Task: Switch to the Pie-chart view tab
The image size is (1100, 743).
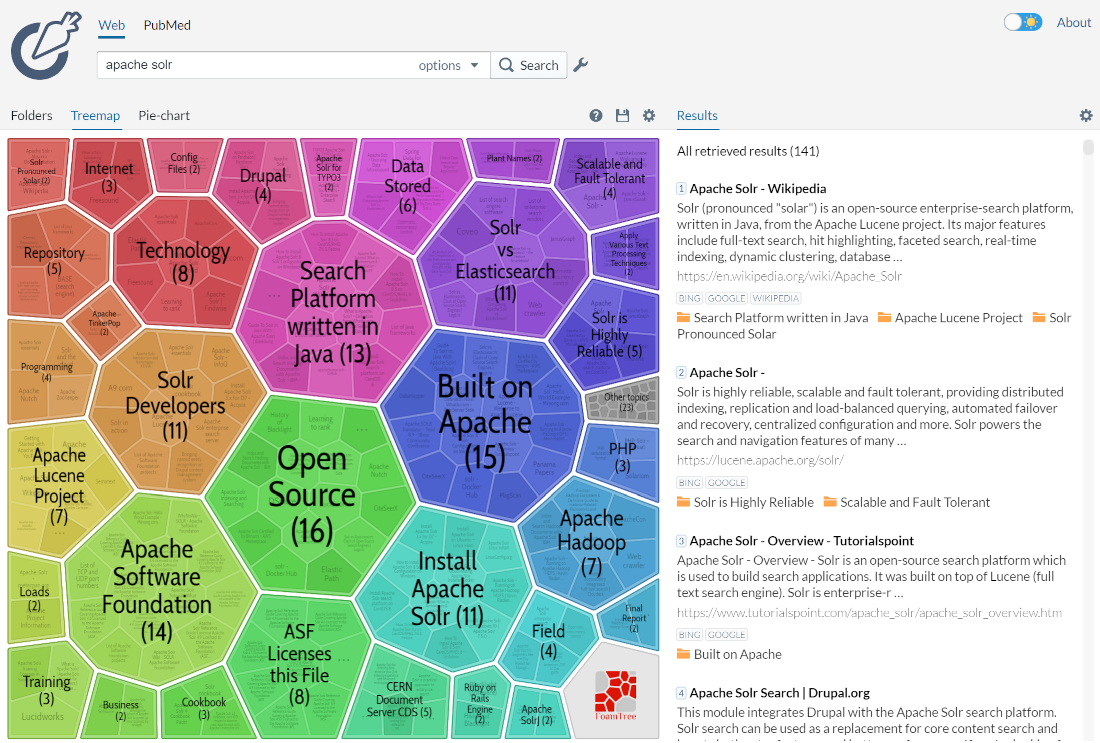Action: click(164, 116)
